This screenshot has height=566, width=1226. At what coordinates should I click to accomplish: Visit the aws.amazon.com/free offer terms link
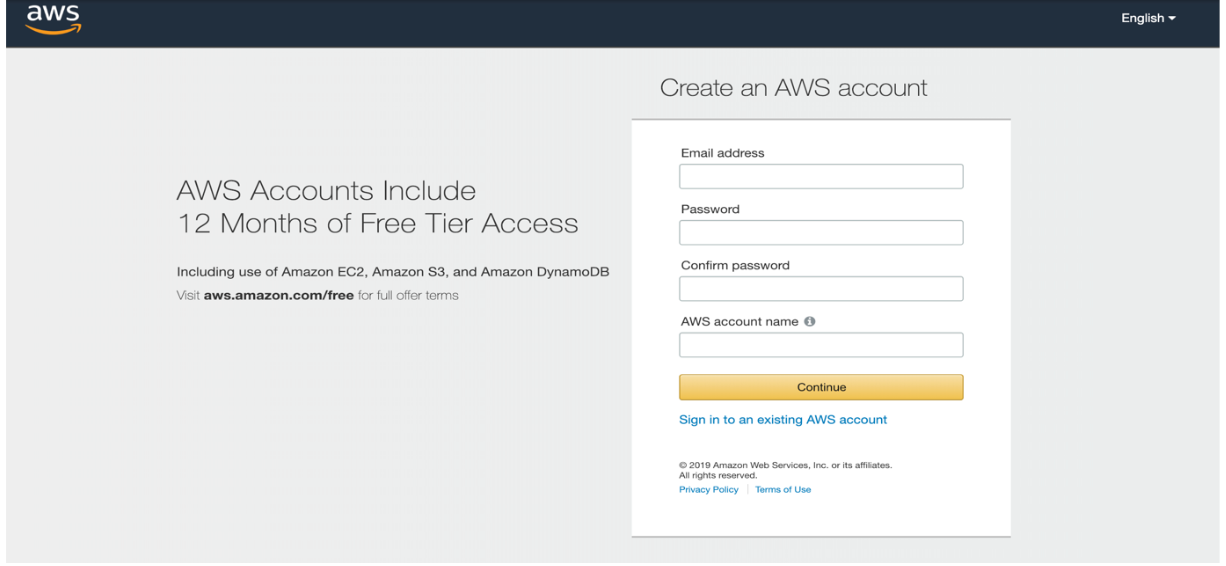point(279,296)
